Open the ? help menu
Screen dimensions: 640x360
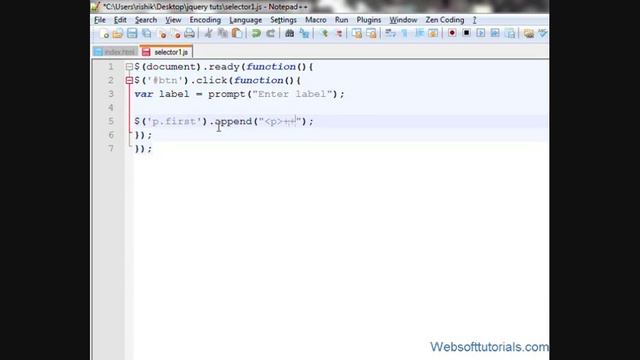tap(474, 20)
